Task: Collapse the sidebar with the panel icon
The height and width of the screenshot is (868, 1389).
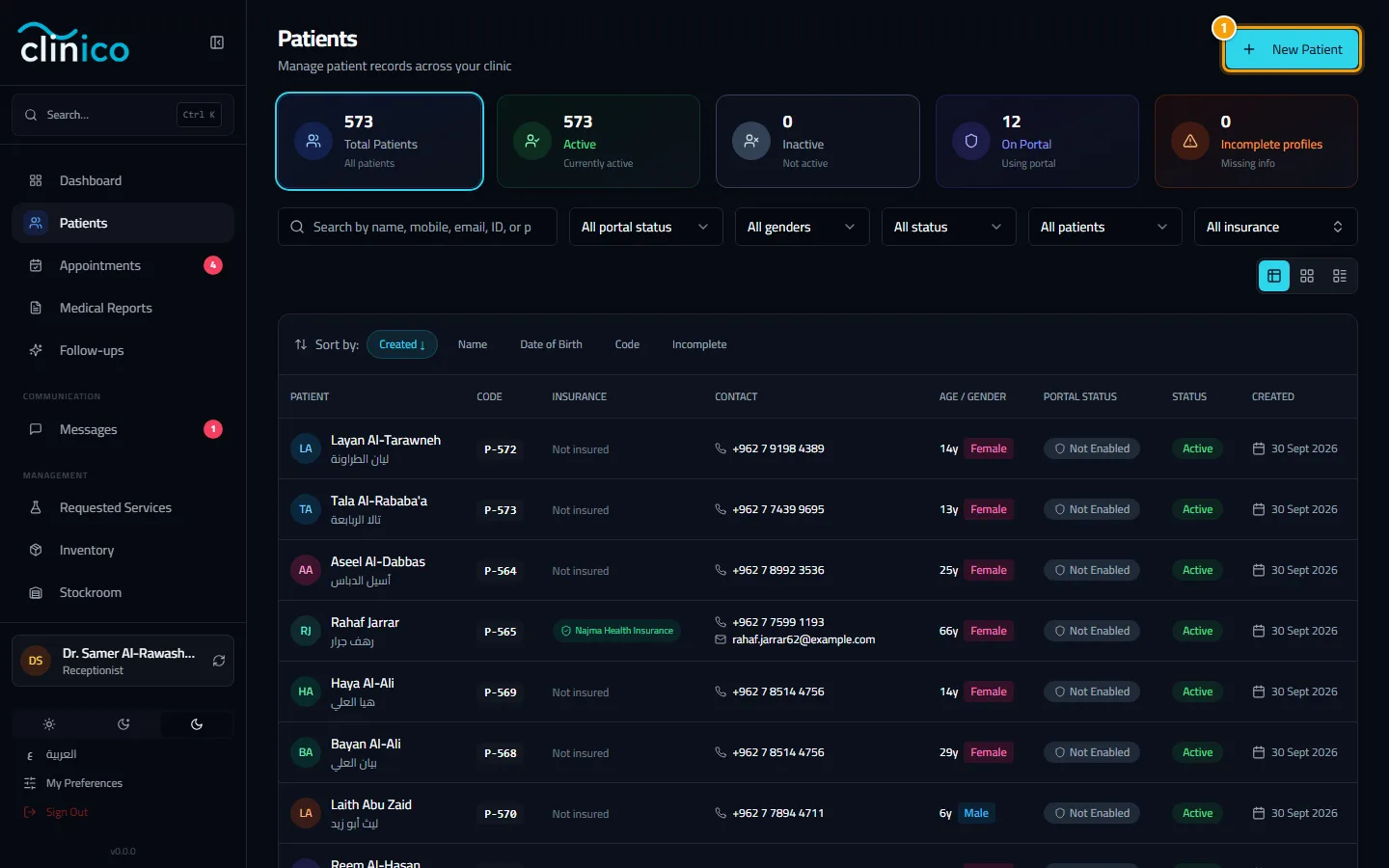Action: point(217,42)
